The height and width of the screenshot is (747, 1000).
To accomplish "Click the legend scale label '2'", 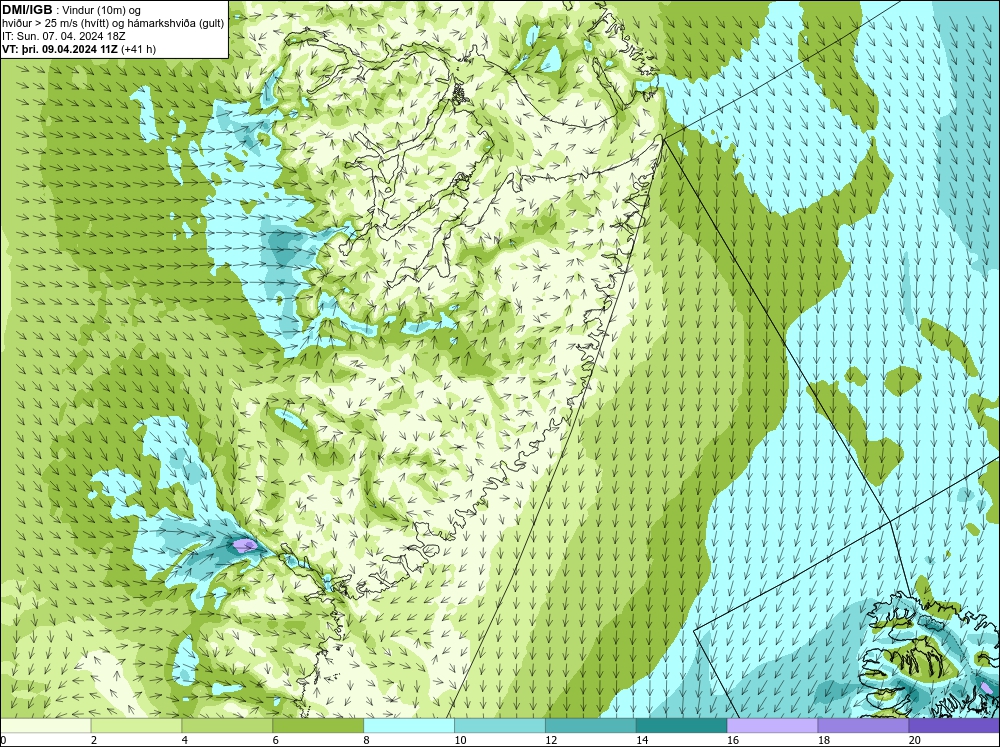I will coord(94,740).
